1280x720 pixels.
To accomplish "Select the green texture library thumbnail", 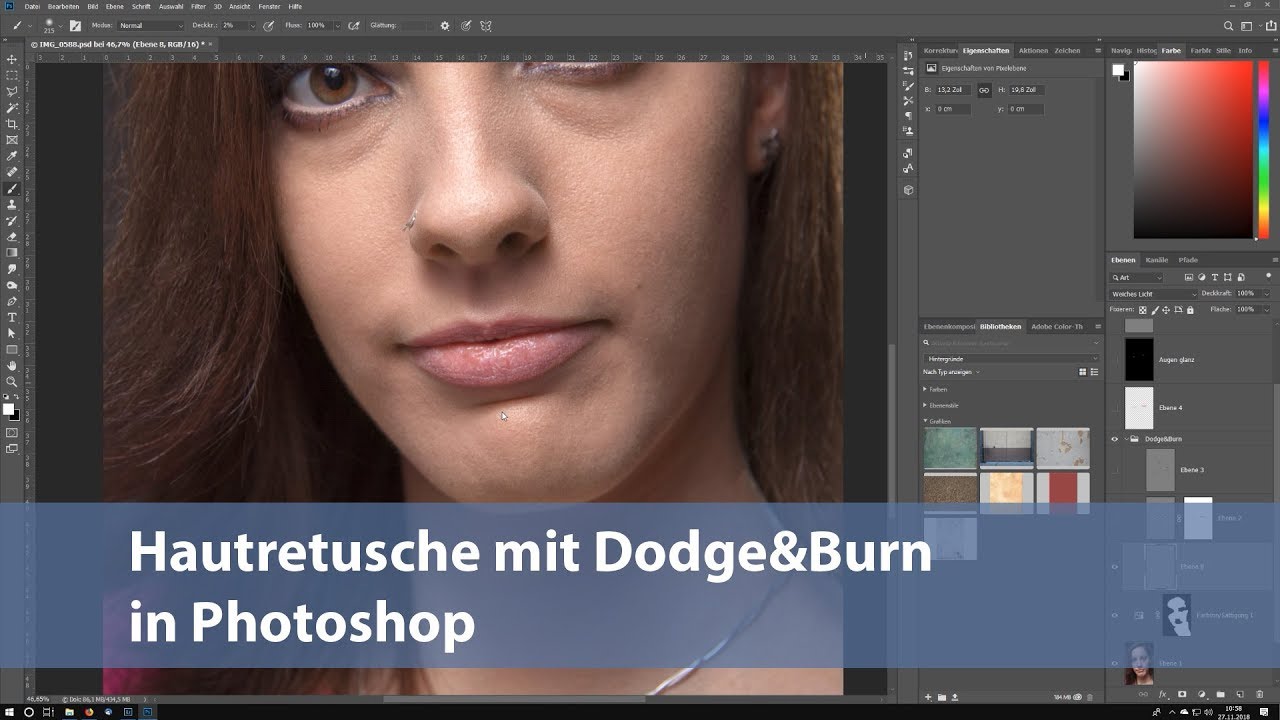I will pos(950,447).
